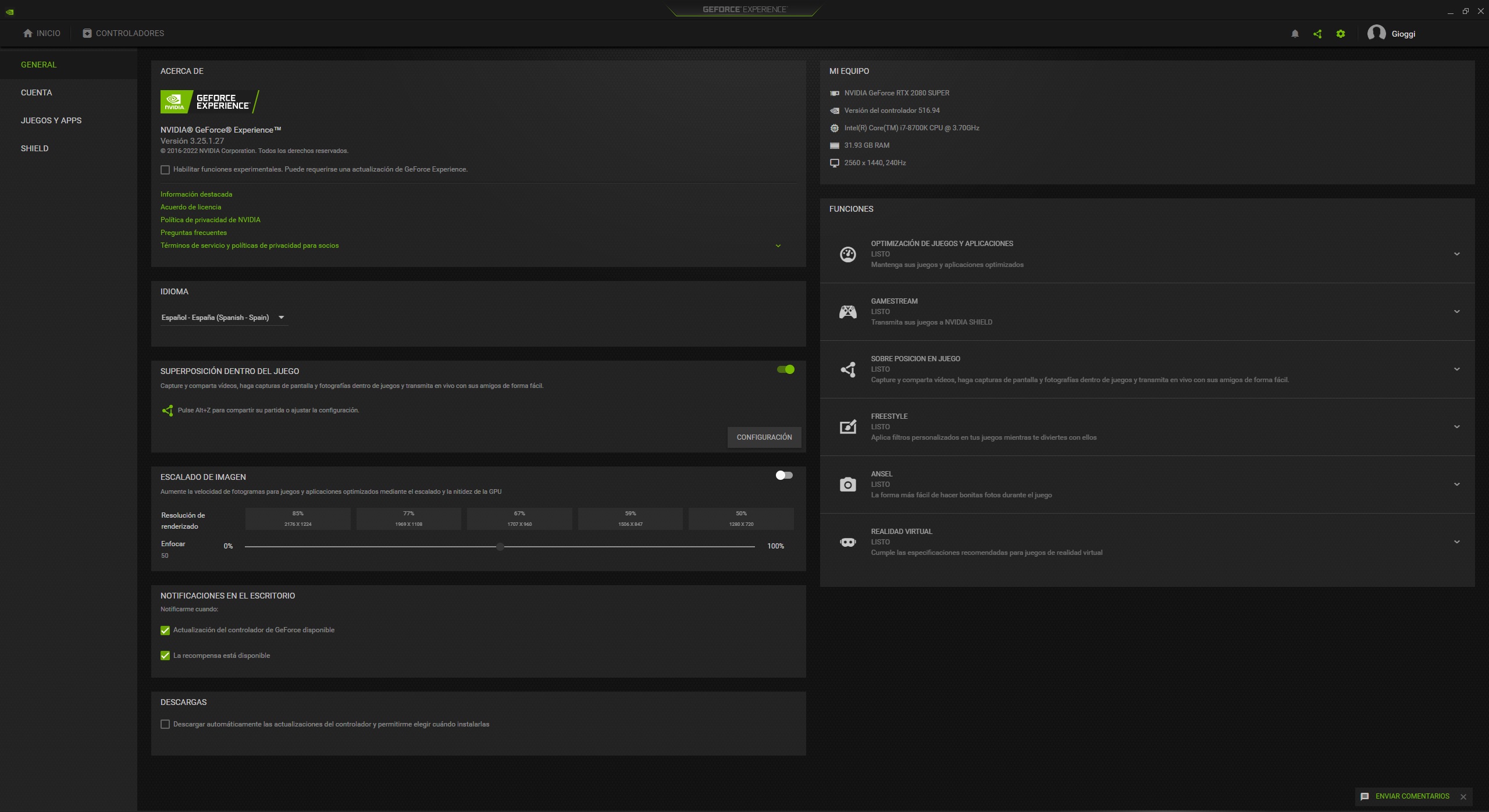Select 67% render resolution 1707 x 960
Screen dimensions: 1489x812
[519, 519]
